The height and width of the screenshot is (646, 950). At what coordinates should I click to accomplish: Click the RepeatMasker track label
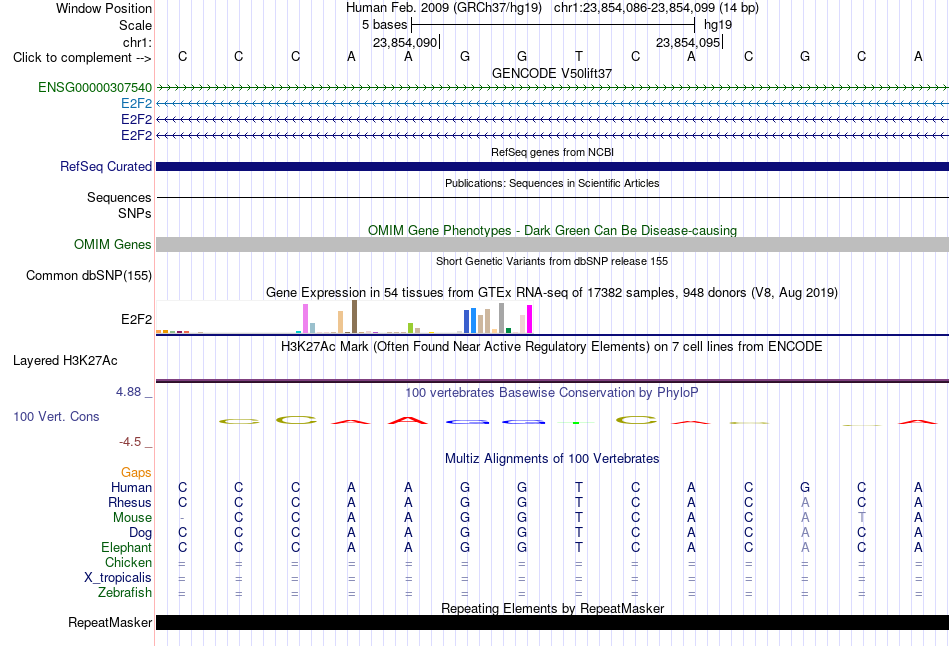(110, 622)
